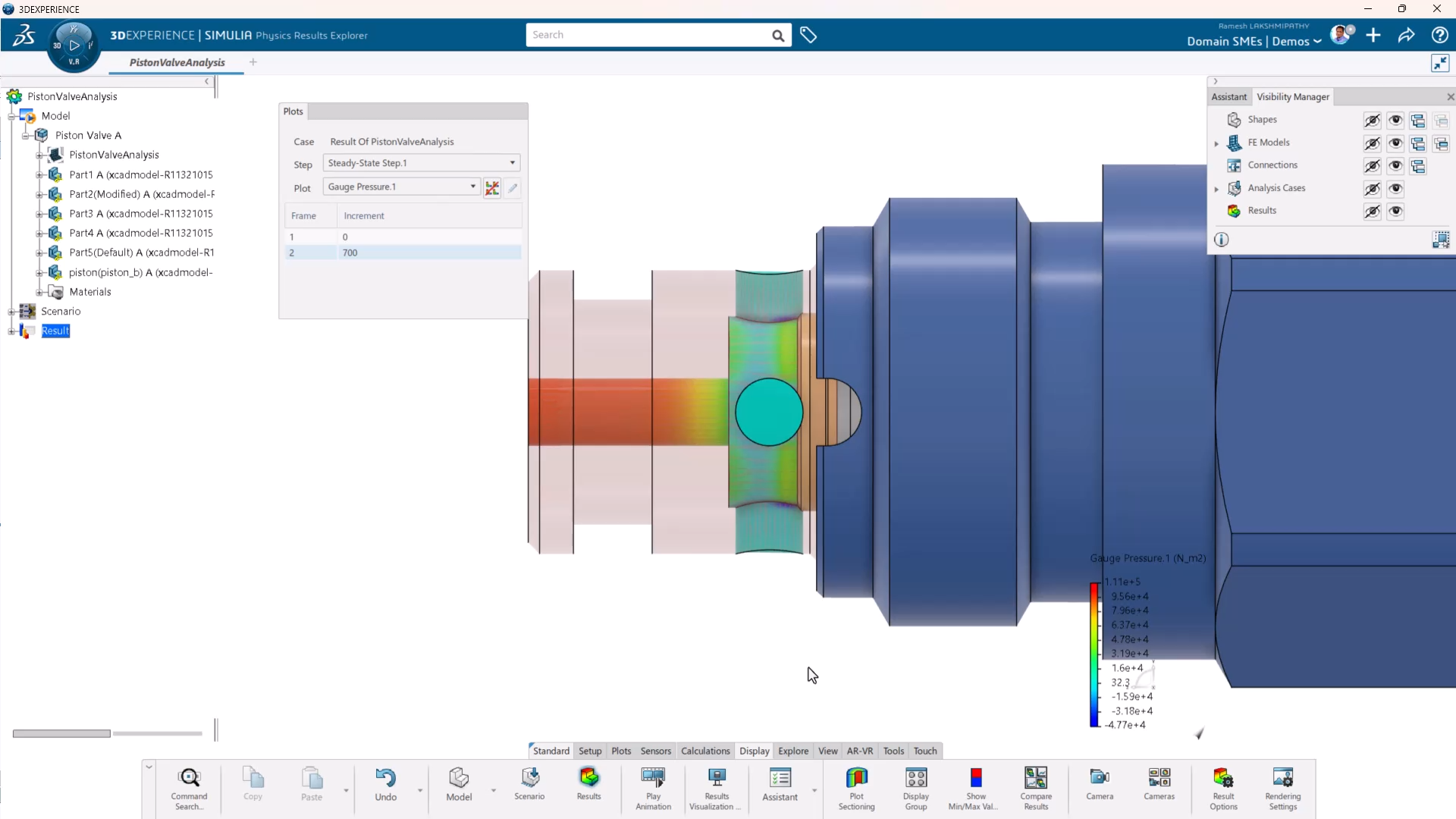This screenshot has width=1456, height=819.
Task: Show Connections with eye icon
Action: click(1395, 165)
